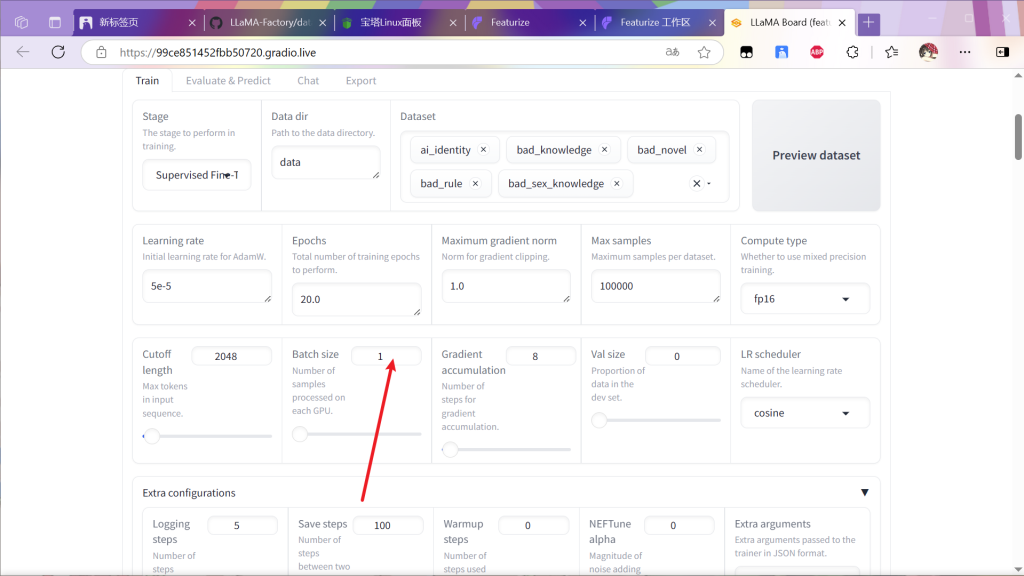Remove bad_knowledge dataset tag
1024x576 pixels.
(605, 150)
